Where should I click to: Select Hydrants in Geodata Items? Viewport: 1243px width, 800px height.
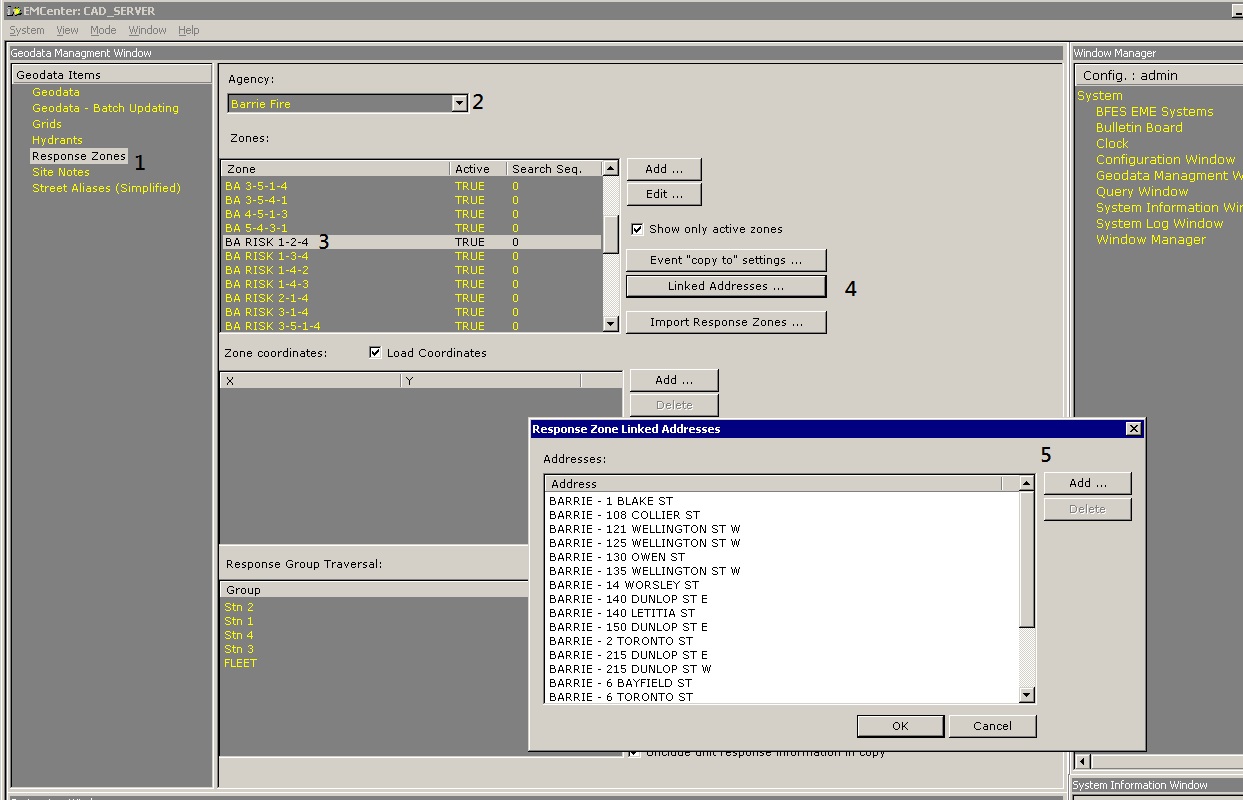57,140
